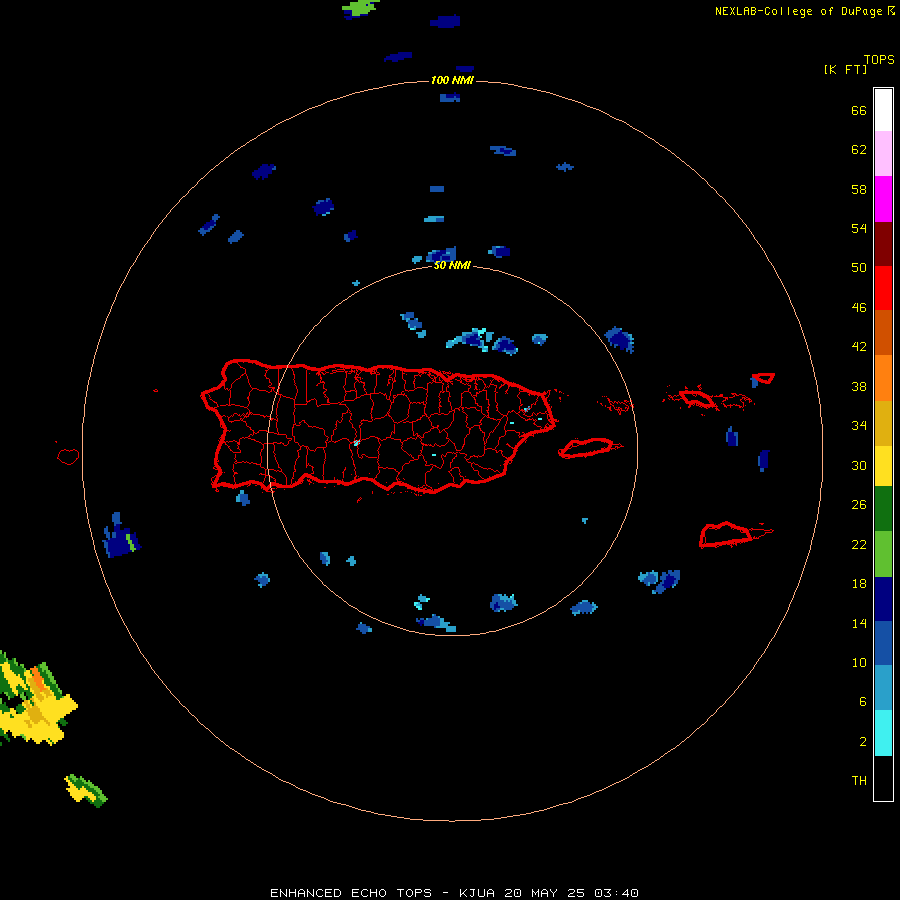Click the black TH threshold legend color
The image size is (900, 900).
click(883, 778)
